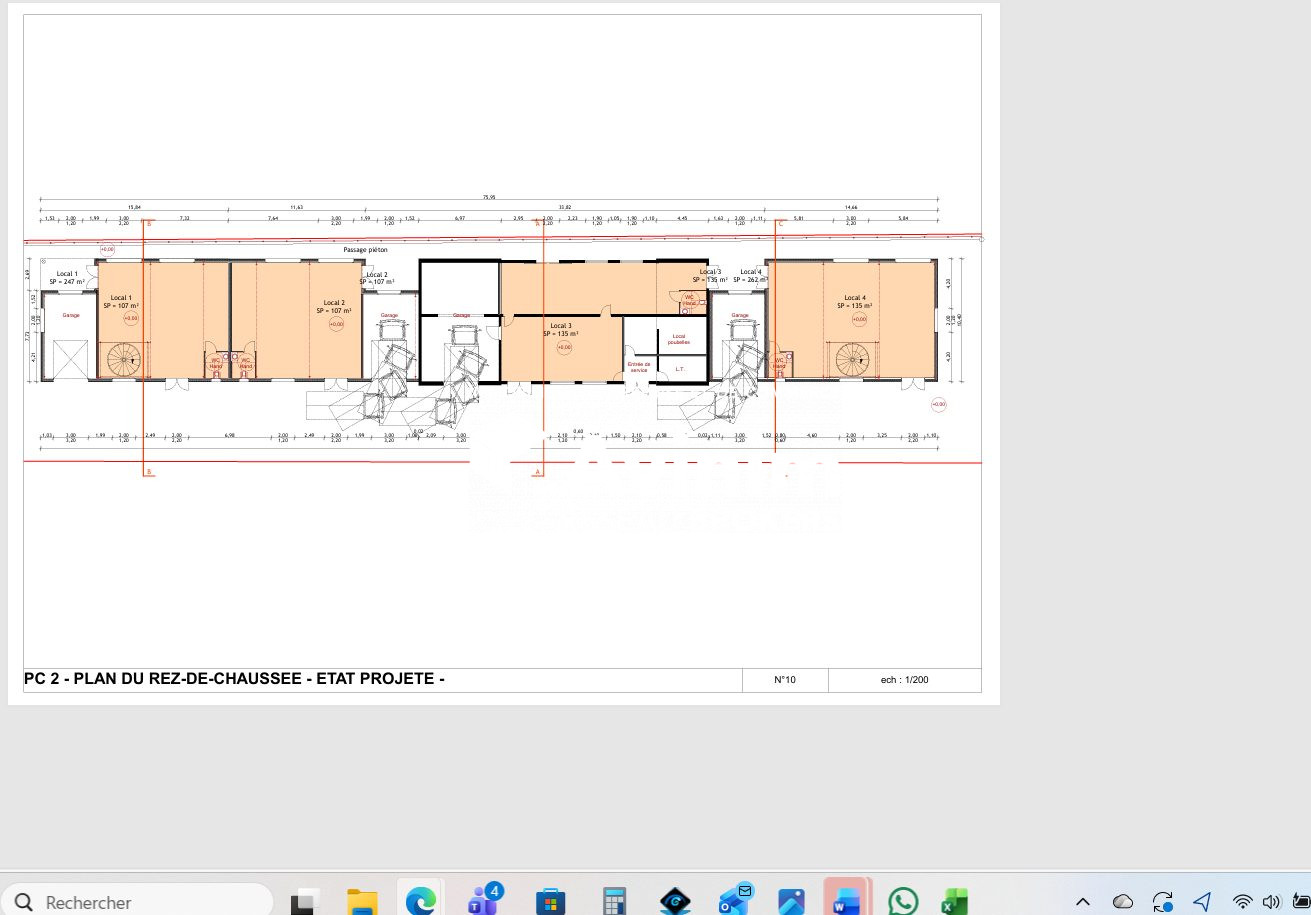The height and width of the screenshot is (915, 1311).
Task: Open Microsoft Teams with 4 notifications
Action: coord(484,900)
